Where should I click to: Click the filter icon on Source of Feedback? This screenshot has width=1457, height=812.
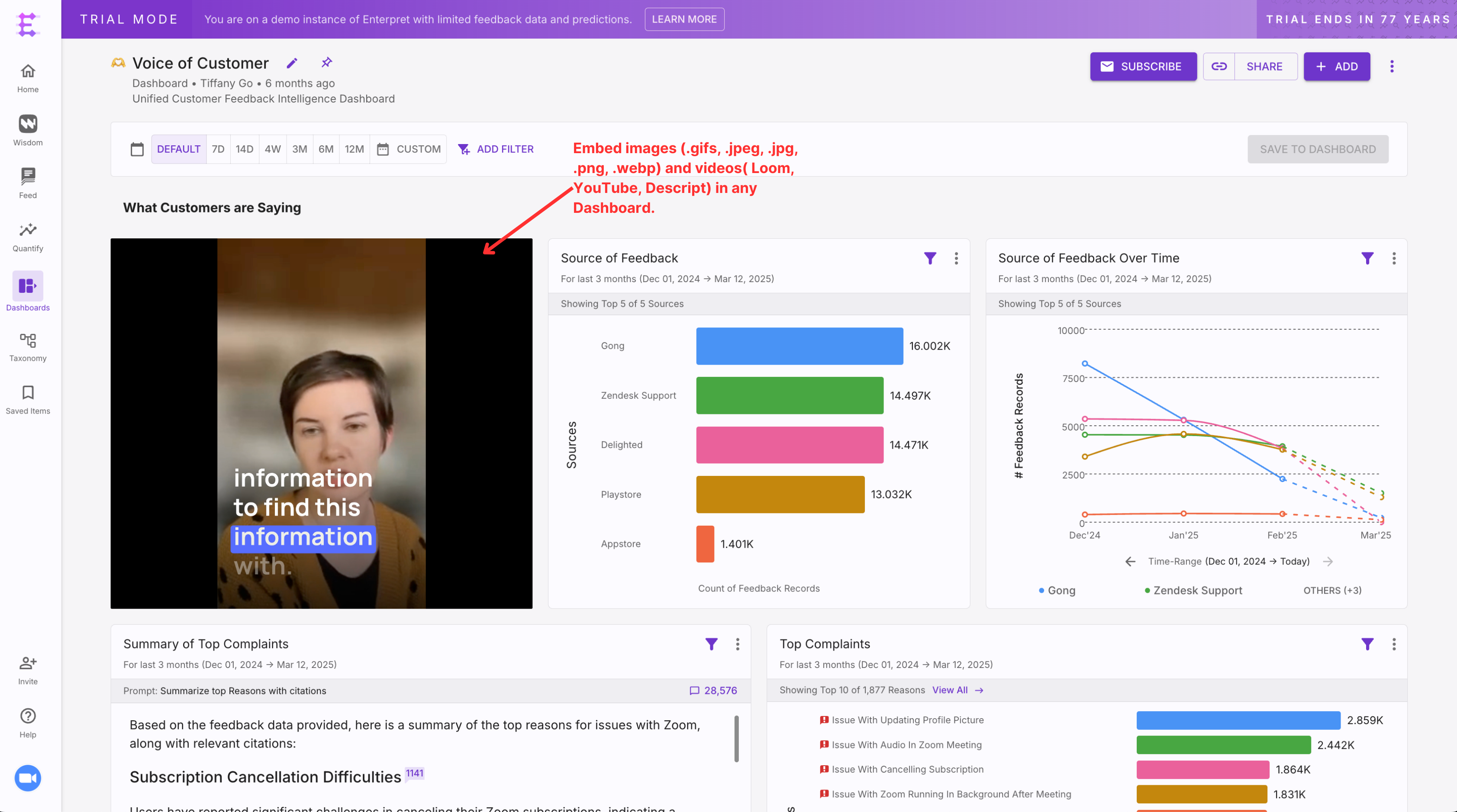(929, 258)
